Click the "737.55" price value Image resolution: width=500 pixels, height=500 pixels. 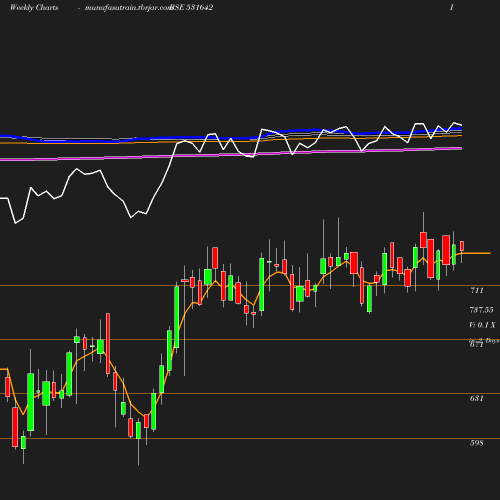pyautogui.click(x=481, y=310)
